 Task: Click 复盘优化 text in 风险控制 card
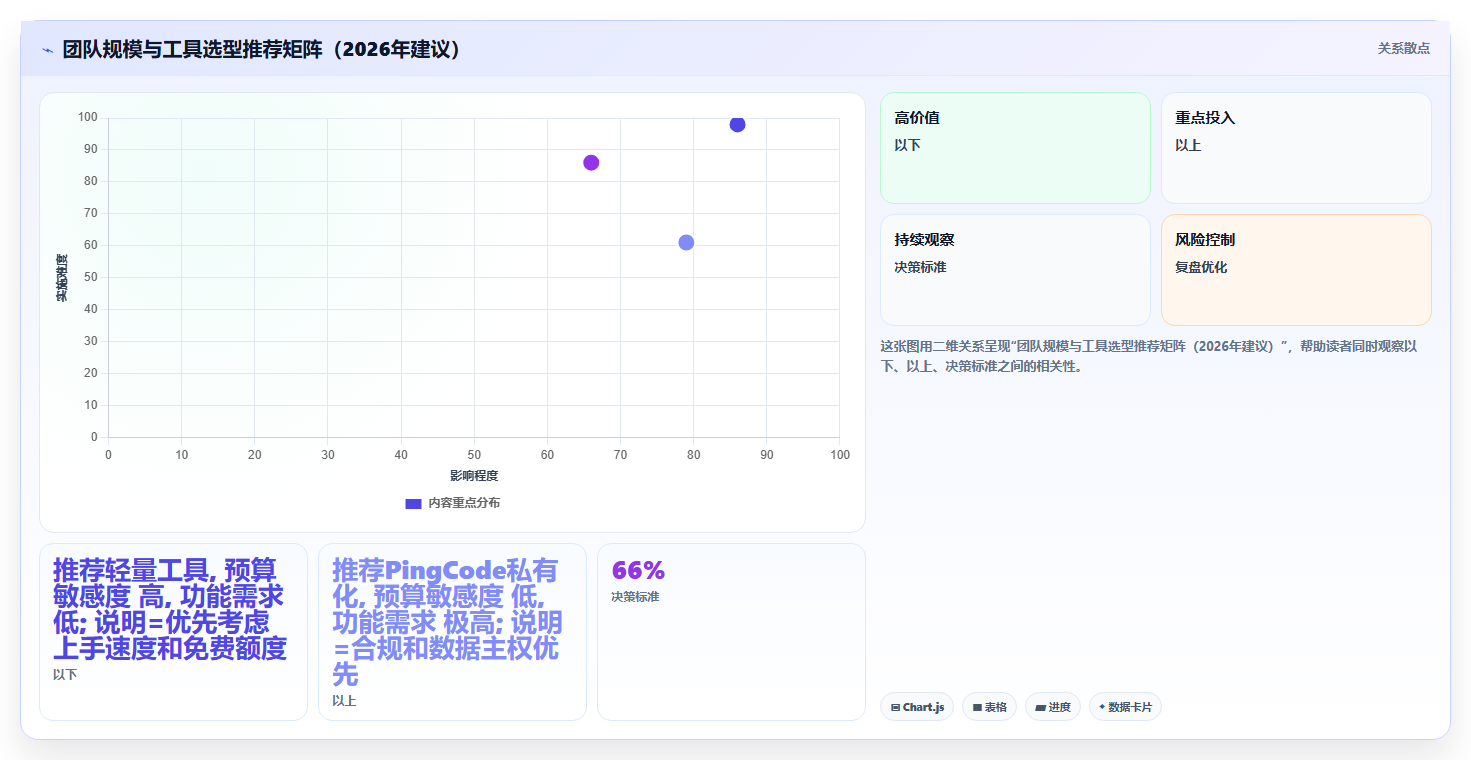[1201, 268]
